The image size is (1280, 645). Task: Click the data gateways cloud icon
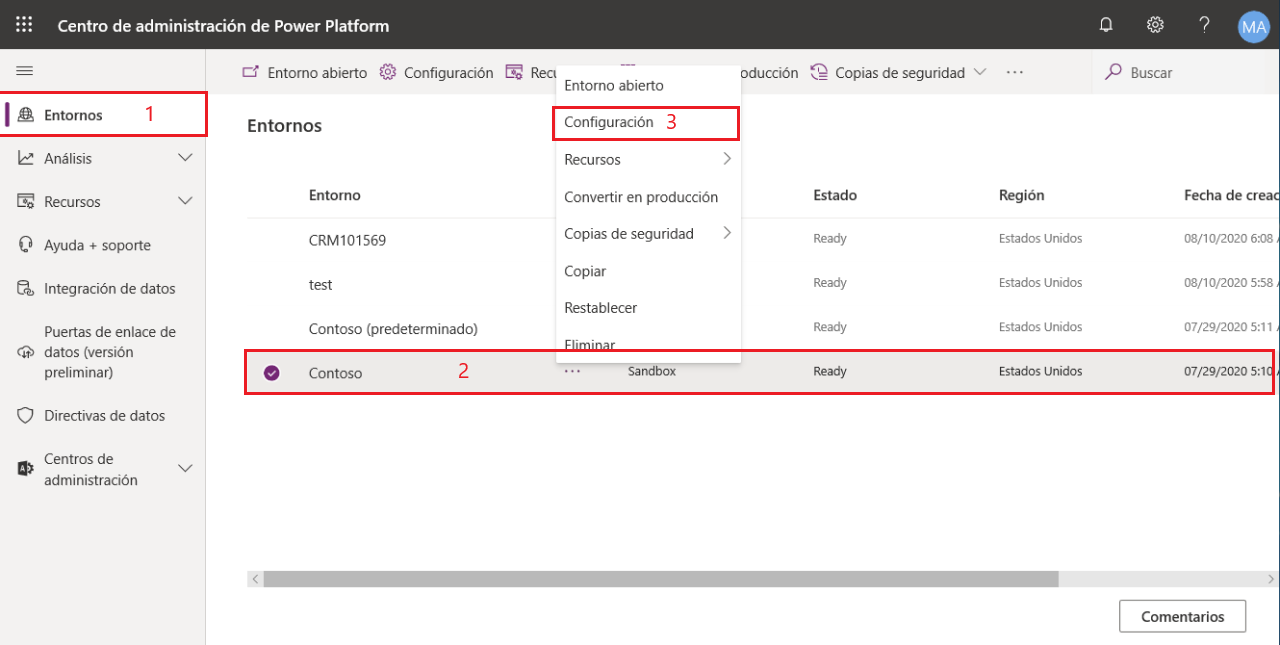26,352
